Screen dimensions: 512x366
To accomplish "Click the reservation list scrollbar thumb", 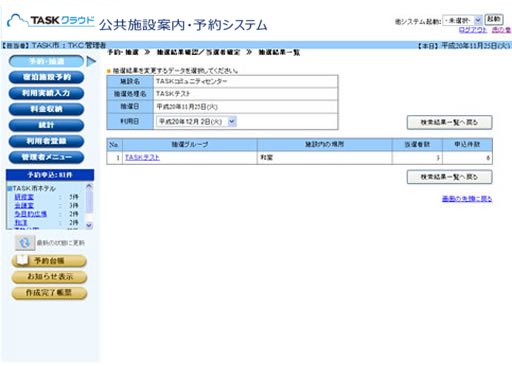I will click(89, 201).
